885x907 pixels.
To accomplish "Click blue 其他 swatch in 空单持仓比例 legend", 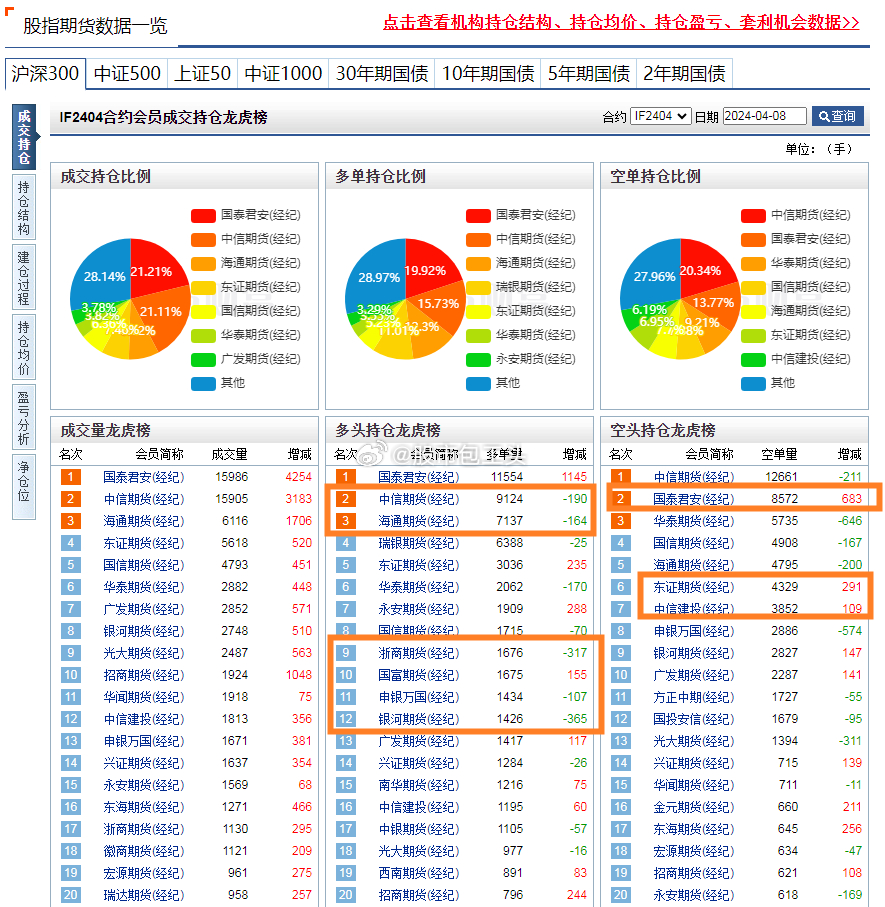I will pyautogui.click(x=753, y=383).
